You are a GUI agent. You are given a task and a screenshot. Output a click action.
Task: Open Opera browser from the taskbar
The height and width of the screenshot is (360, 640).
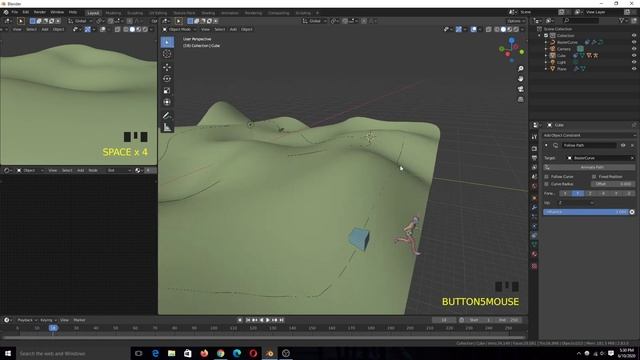click(253, 353)
